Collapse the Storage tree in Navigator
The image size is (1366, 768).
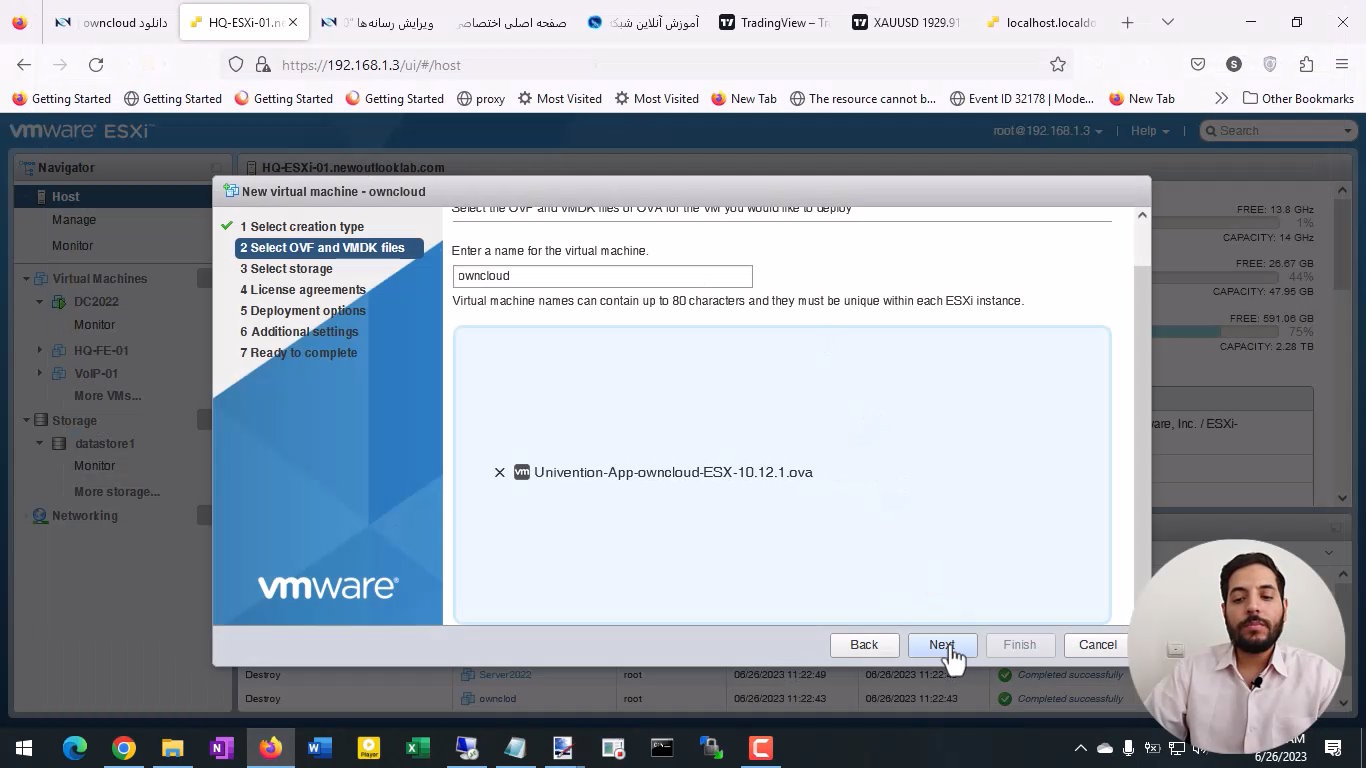pyautogui.click(x=27, y=420)
